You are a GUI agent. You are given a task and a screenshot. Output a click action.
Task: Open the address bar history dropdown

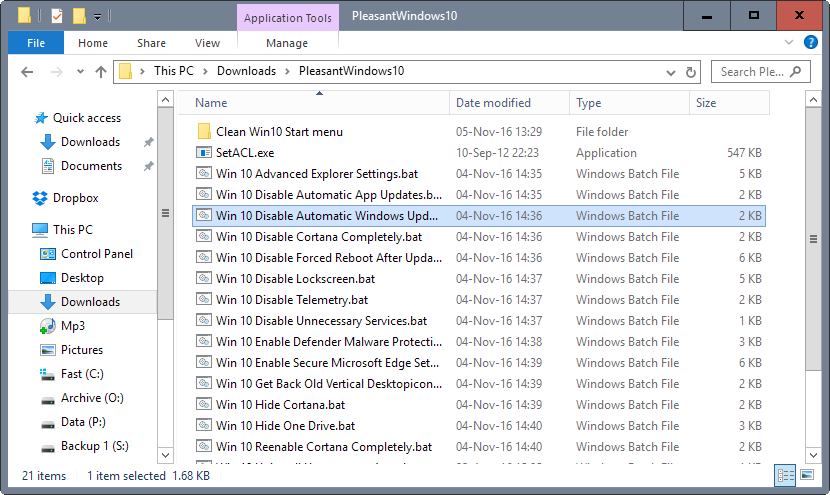click(671, 73)
